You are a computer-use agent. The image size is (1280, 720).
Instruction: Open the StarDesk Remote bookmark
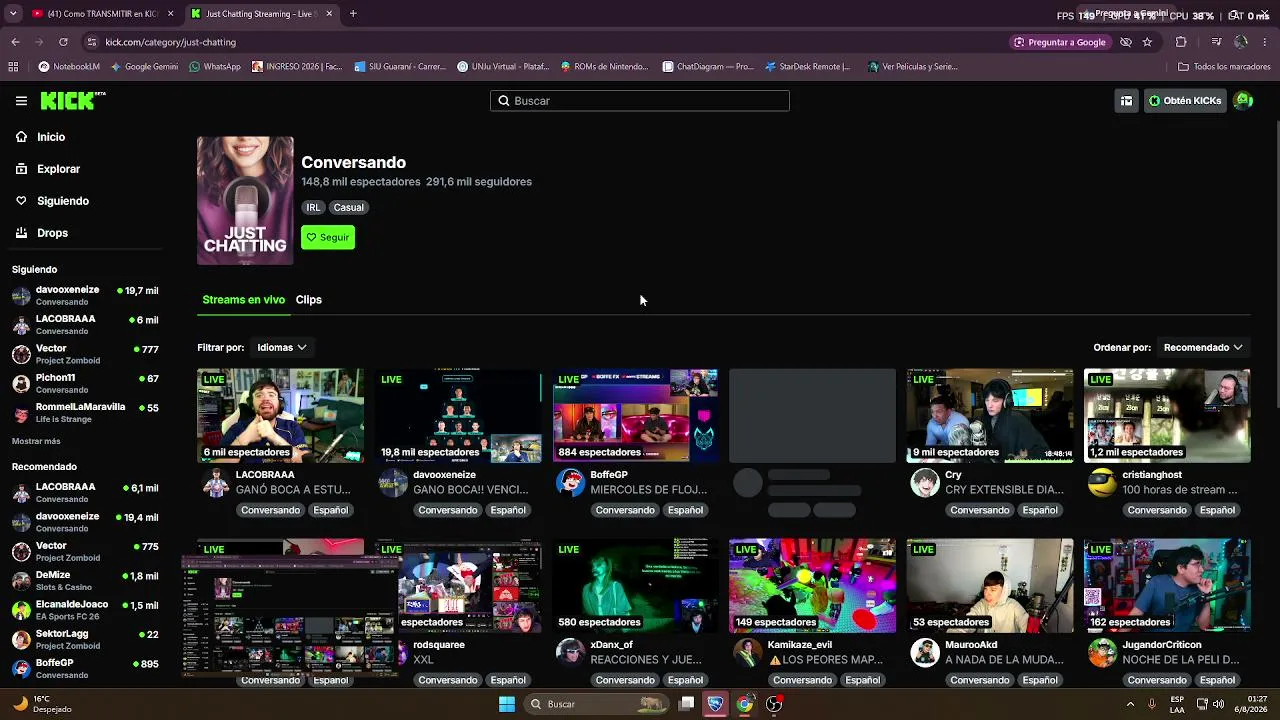[807, 67]
